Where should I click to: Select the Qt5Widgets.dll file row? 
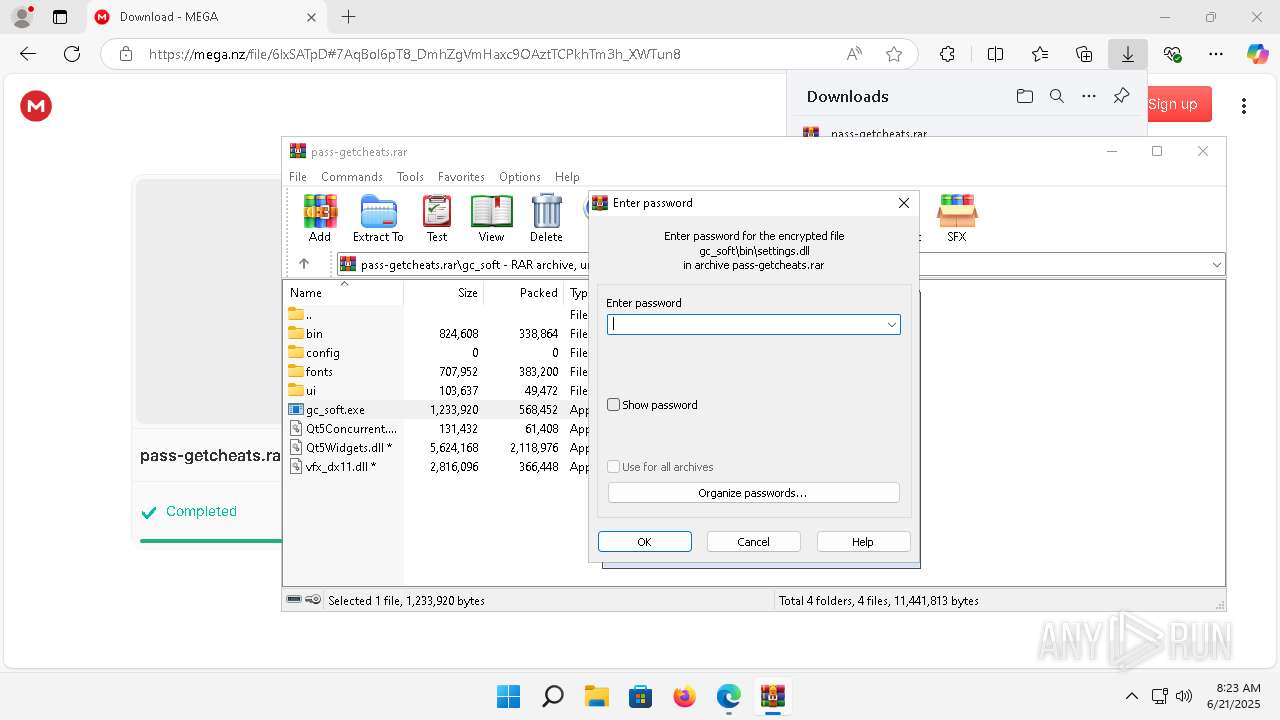tap(436, 448)
